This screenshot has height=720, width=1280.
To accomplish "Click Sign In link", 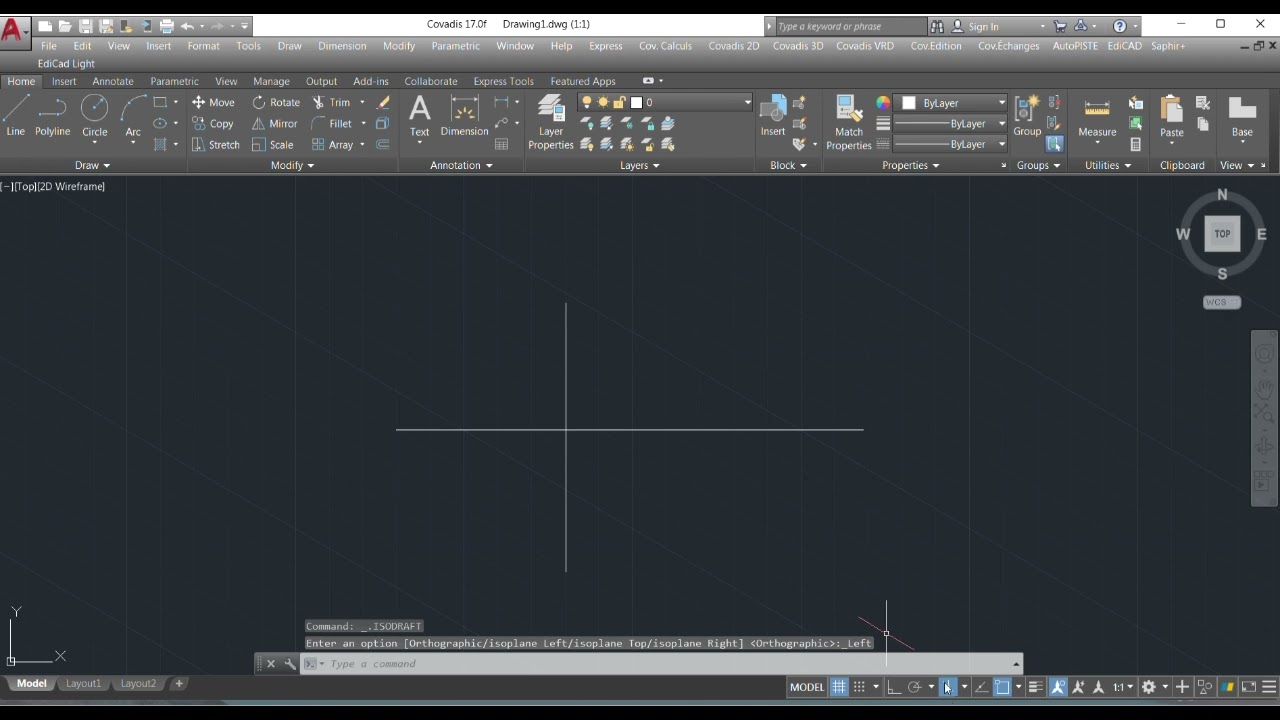I will click(983, 27).
